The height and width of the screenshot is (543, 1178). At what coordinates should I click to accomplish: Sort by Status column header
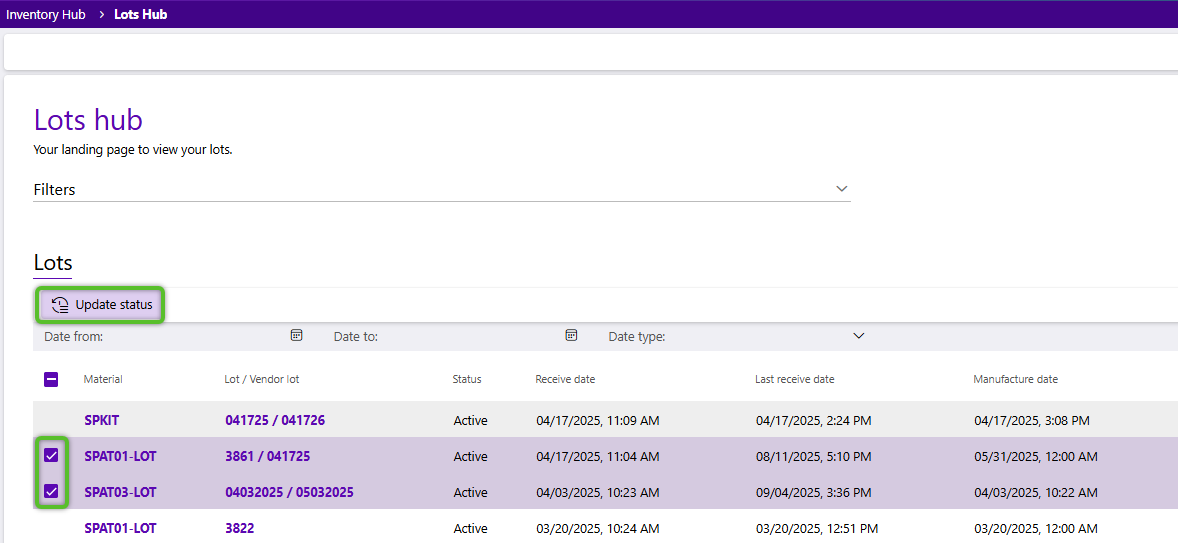click(466, 380)
